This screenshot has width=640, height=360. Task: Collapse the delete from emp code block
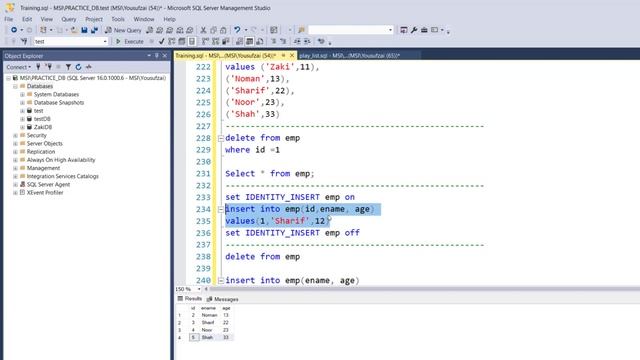221,138
